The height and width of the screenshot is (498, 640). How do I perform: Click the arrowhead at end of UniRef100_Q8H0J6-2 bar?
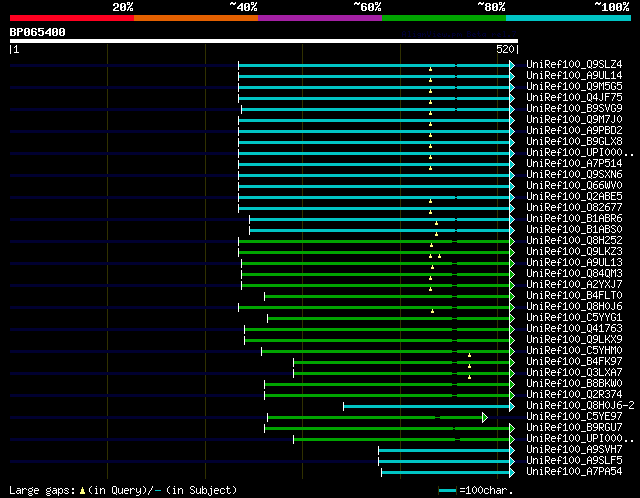click(x=512, y=407)
